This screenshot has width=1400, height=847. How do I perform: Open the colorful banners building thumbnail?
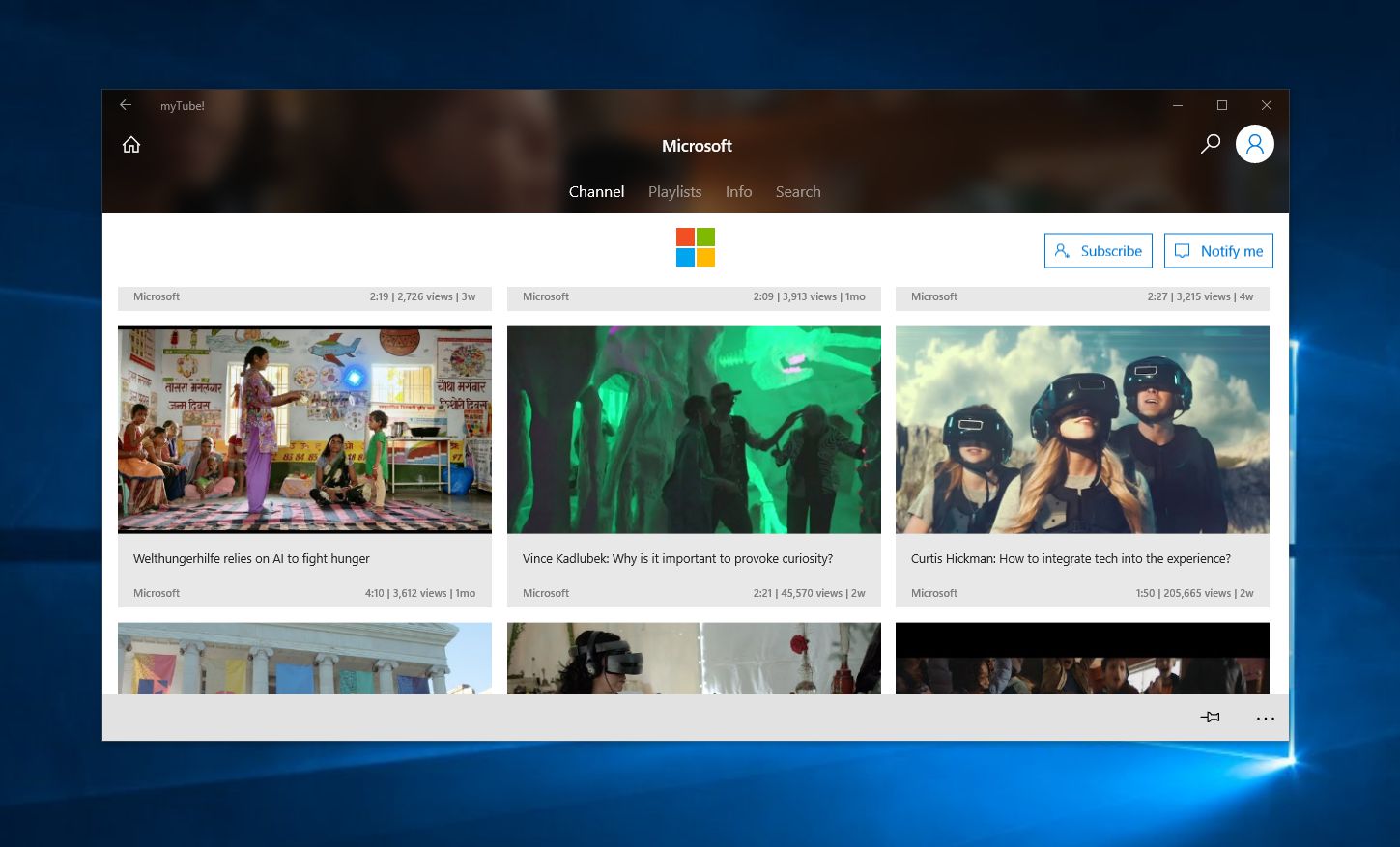(304, 659)
